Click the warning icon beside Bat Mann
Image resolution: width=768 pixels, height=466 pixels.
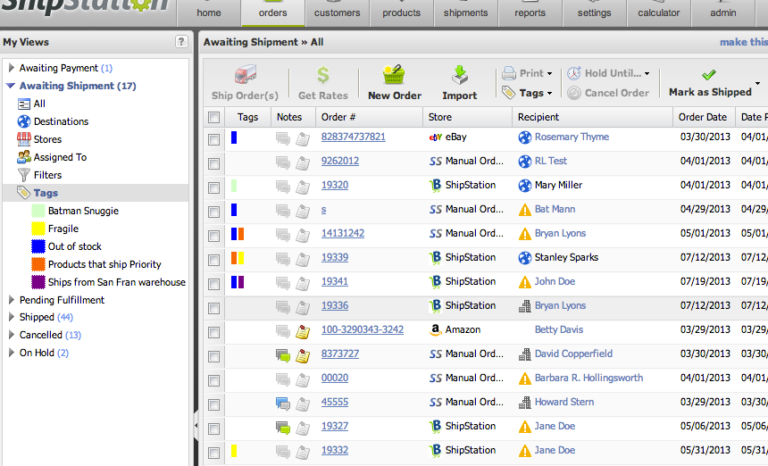524,210
